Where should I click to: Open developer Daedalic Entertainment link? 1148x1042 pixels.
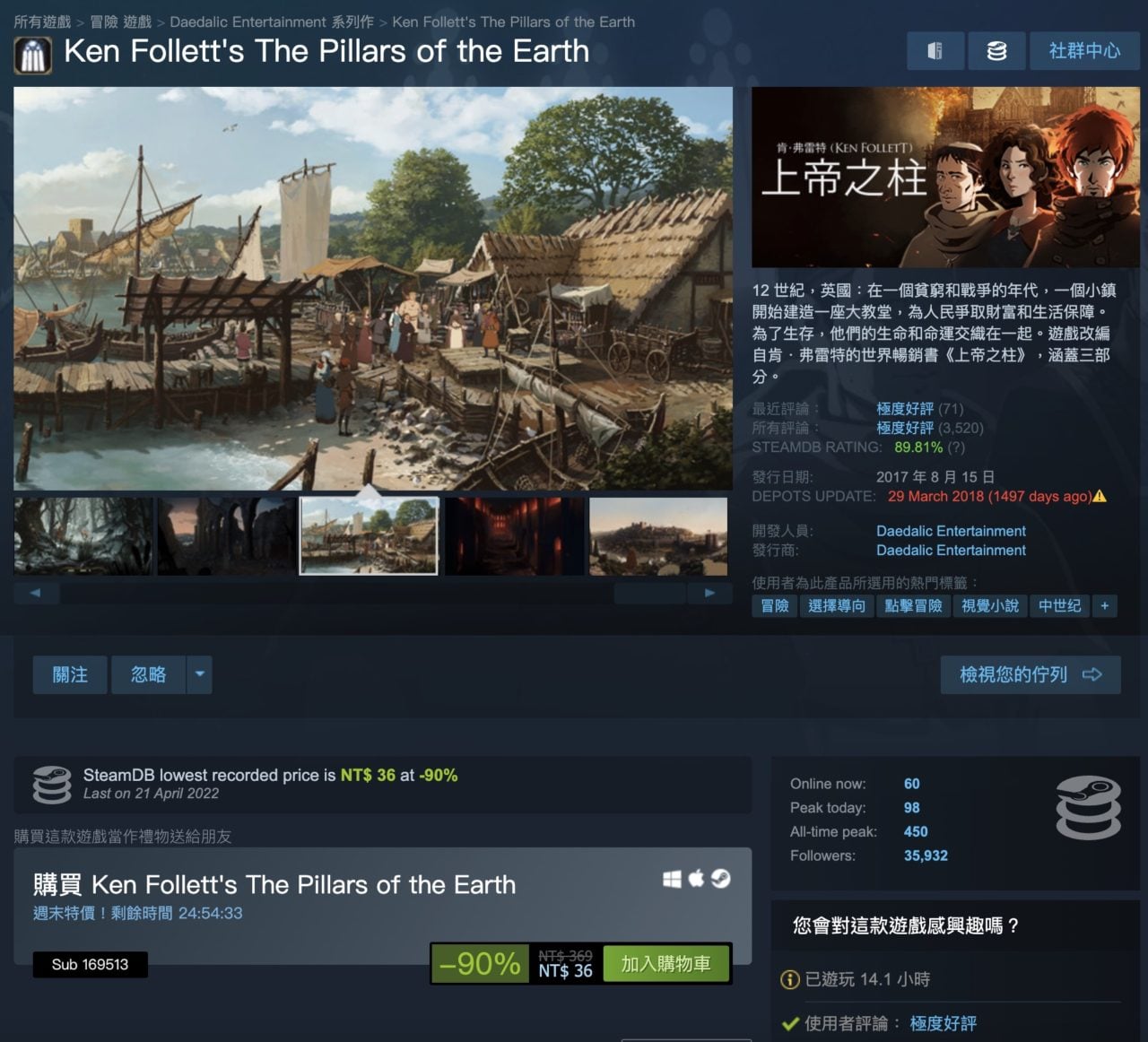pos(951,531)
